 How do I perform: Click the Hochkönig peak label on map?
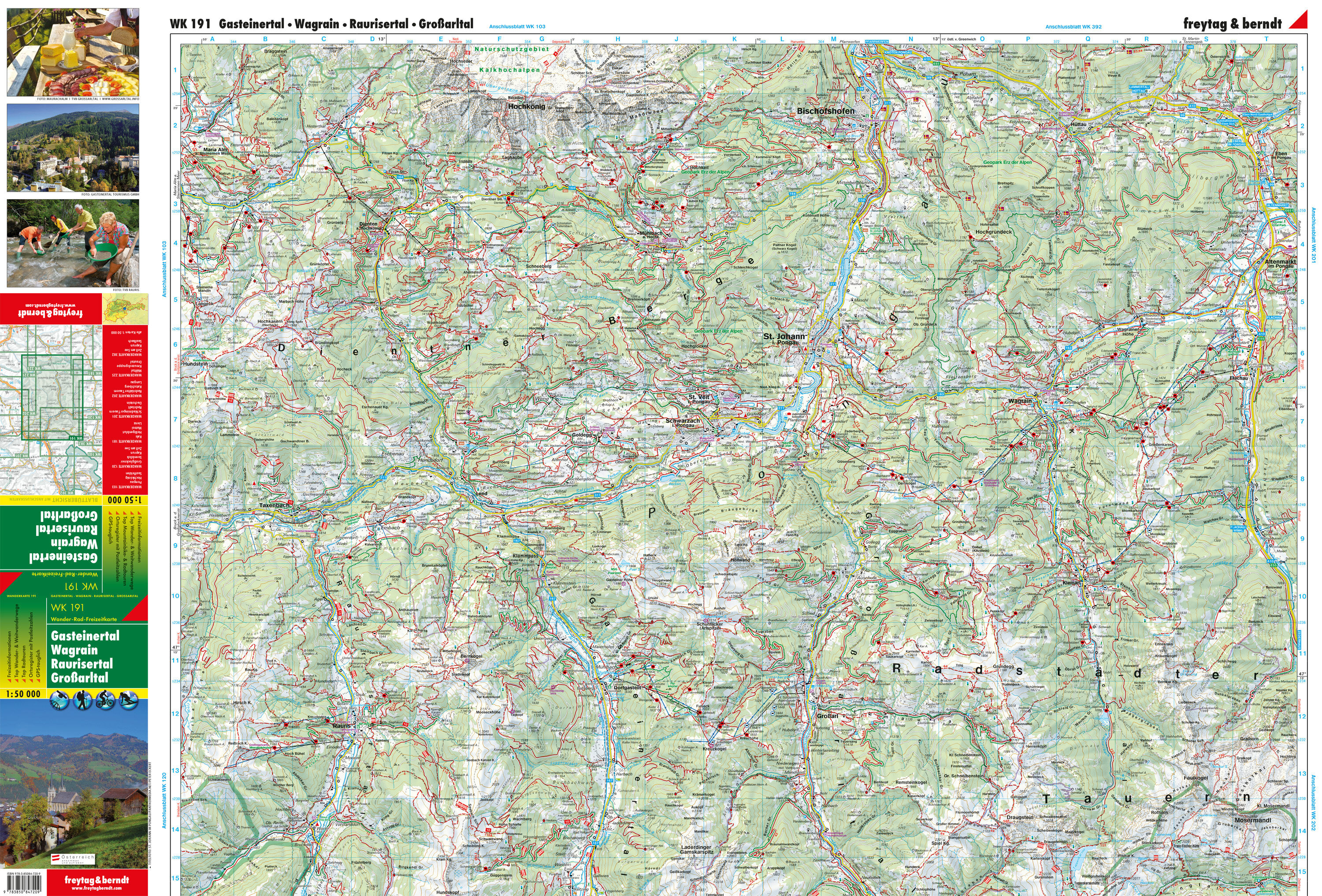coord(526,106)
